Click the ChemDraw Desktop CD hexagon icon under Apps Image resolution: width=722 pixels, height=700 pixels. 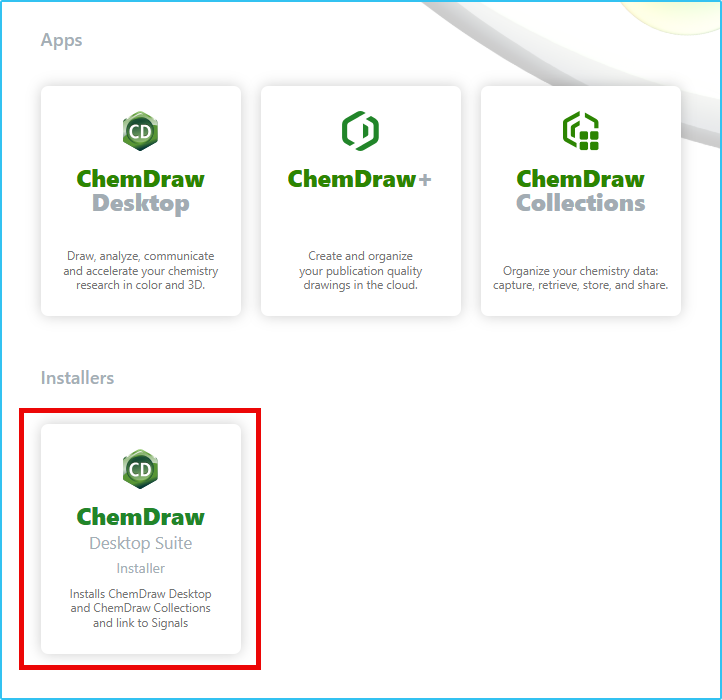tap(140, 131)
